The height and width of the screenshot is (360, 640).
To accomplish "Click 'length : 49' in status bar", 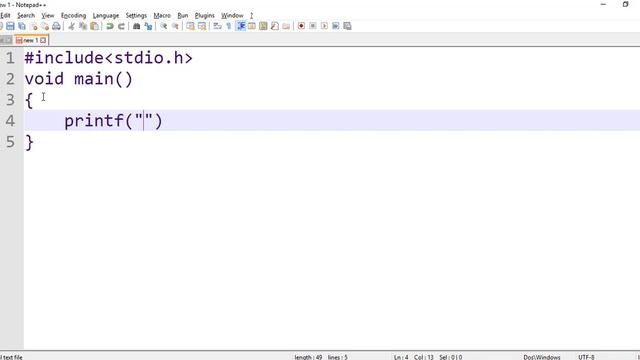I will tap(308, 357).
